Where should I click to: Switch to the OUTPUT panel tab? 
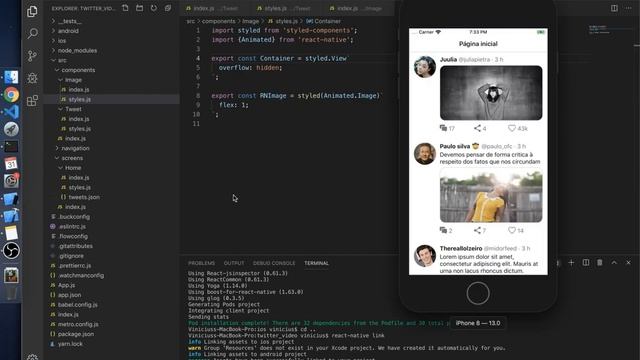(234, 263)
